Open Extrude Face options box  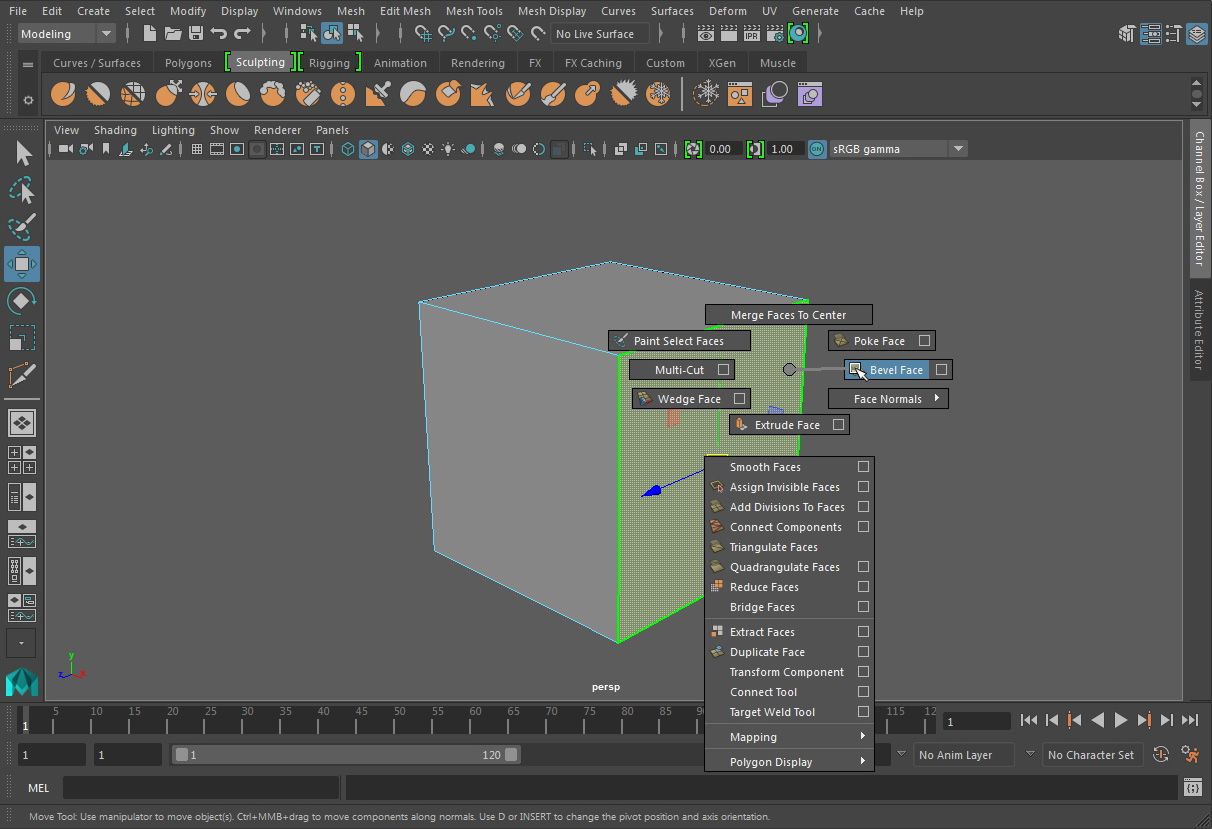(x=839, y=425)
